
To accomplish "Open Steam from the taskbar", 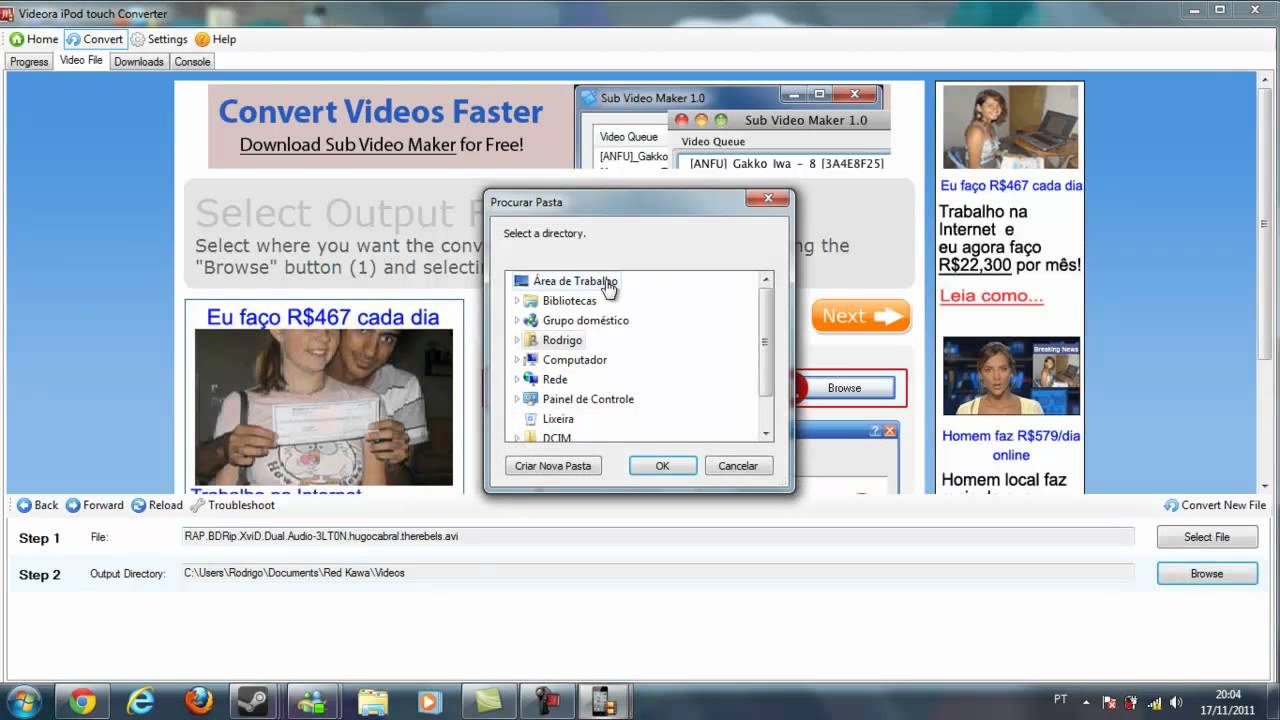I will [256, 702].
